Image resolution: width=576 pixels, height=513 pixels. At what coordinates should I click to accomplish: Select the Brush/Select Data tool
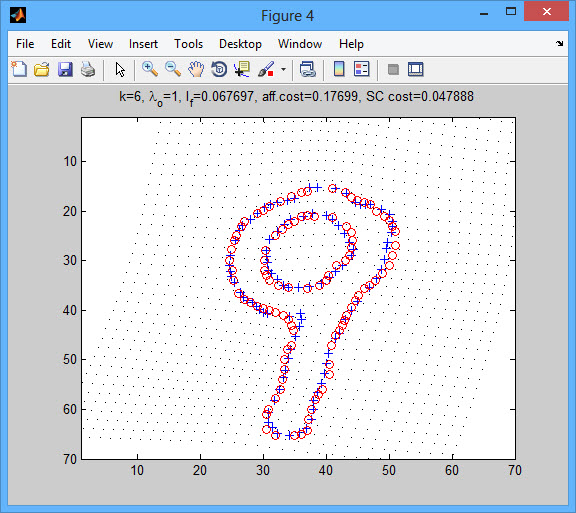pyautogui.click(x=266, y=69)
